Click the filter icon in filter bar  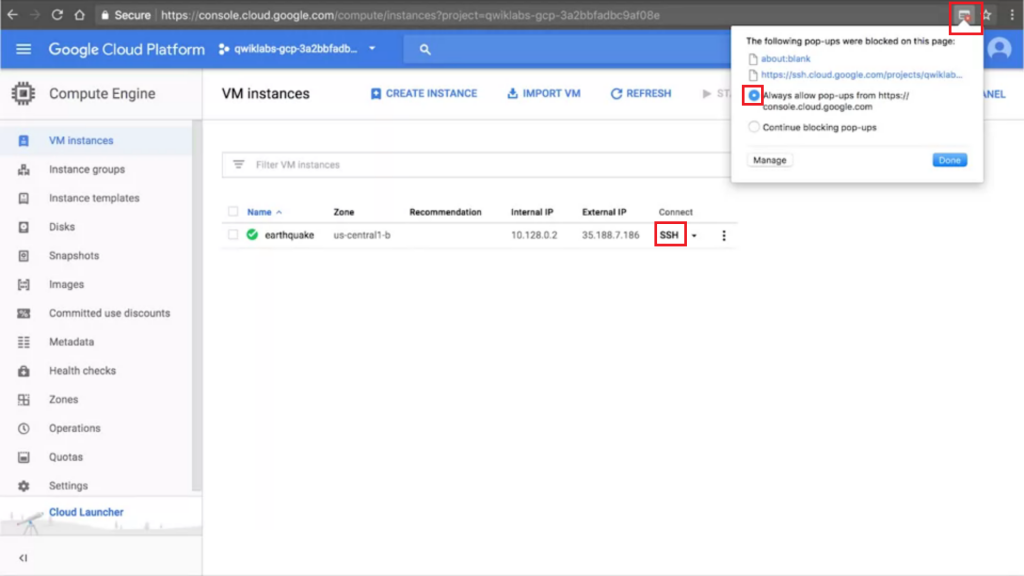[x=238, y=165]
